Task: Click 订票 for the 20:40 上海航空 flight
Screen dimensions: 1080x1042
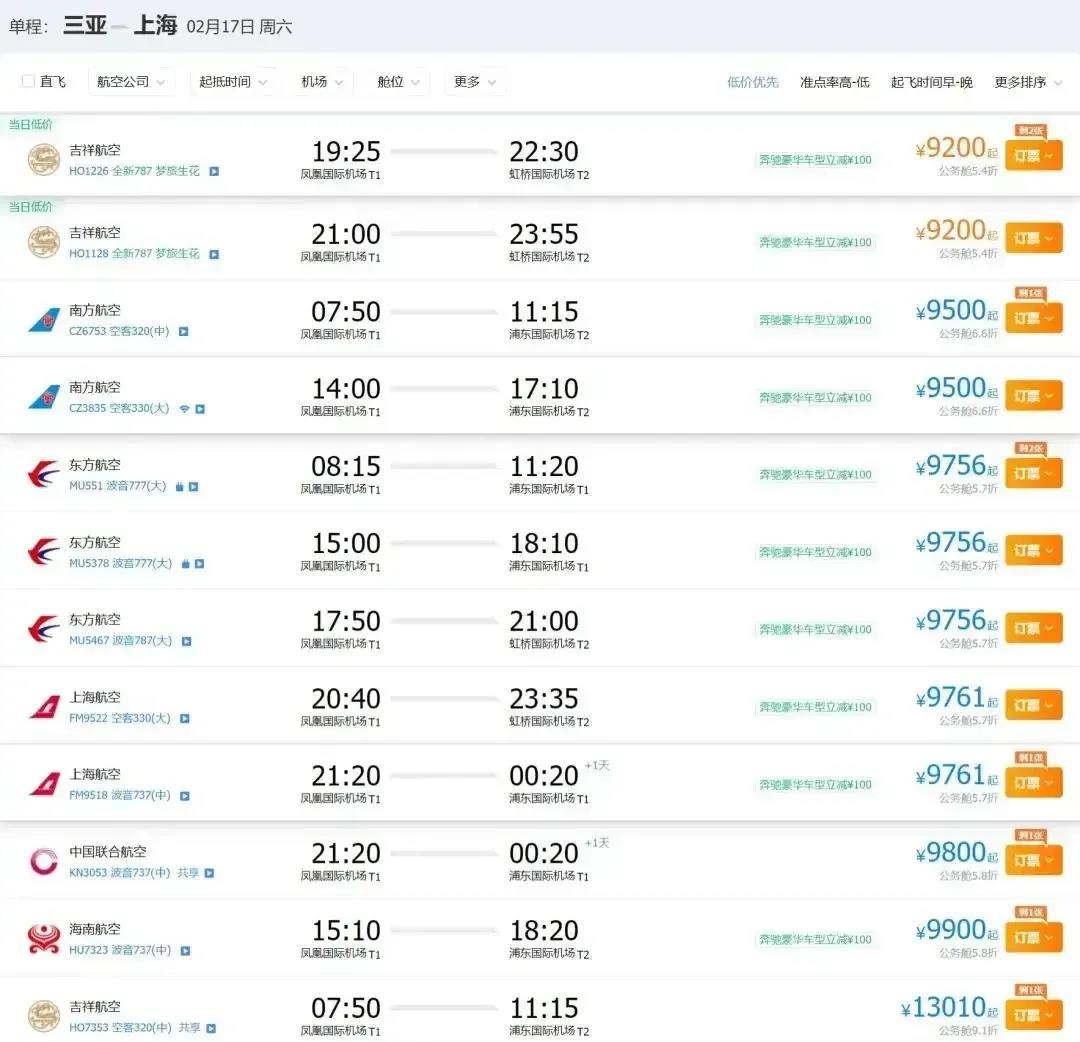Action: point(1033,706)
